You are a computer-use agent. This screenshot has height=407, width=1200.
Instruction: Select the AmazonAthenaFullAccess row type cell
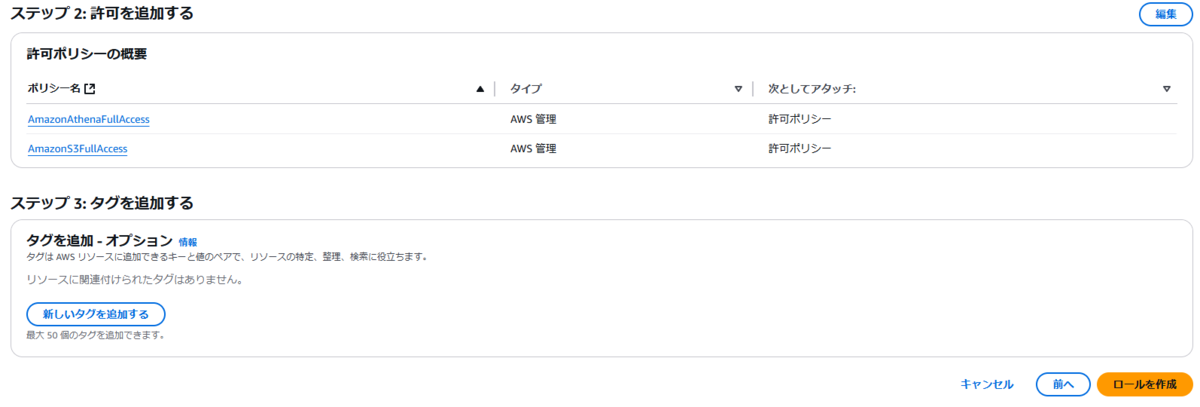tap(533, 119)
